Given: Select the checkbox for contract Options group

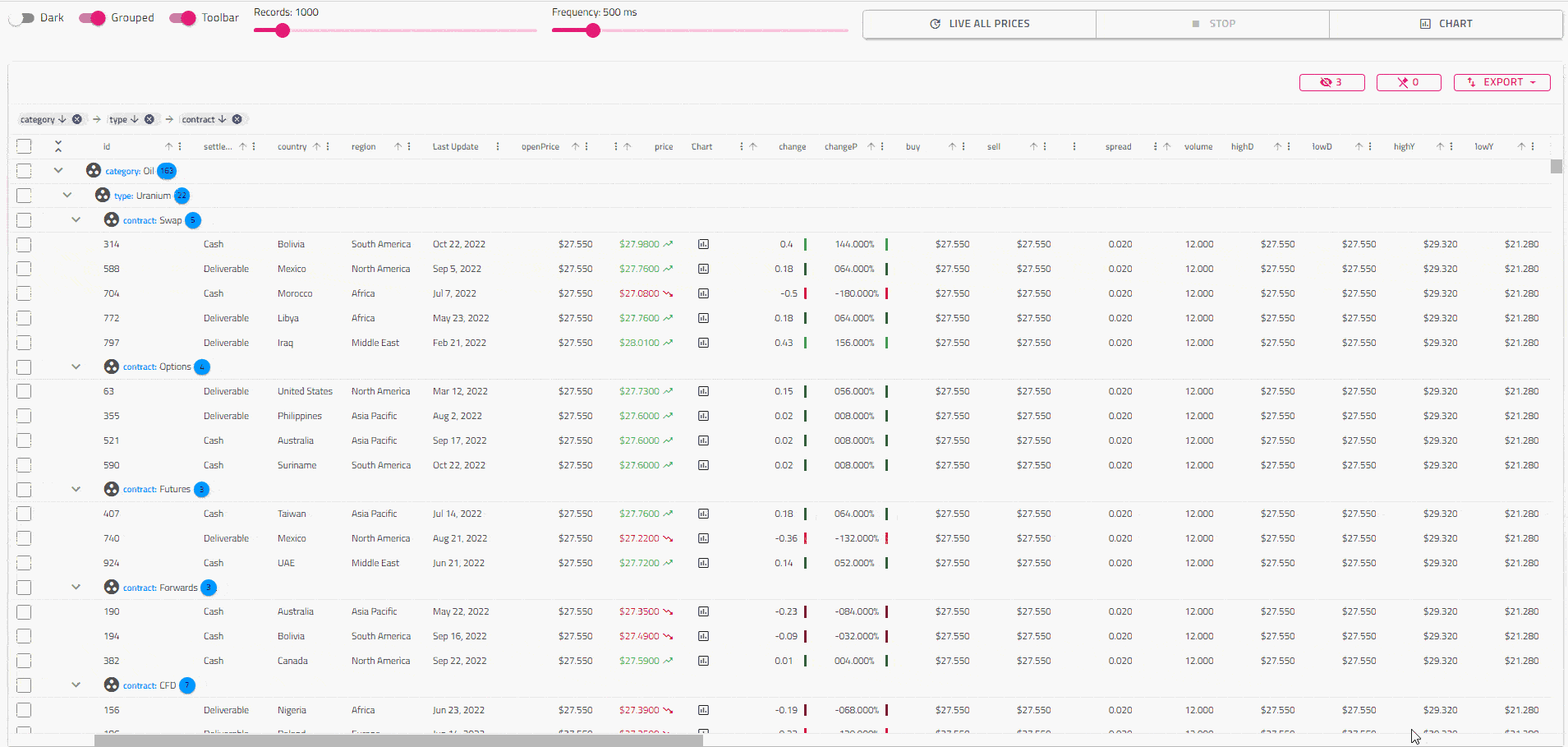Looking at the screenshot, I should click(24, 367).
